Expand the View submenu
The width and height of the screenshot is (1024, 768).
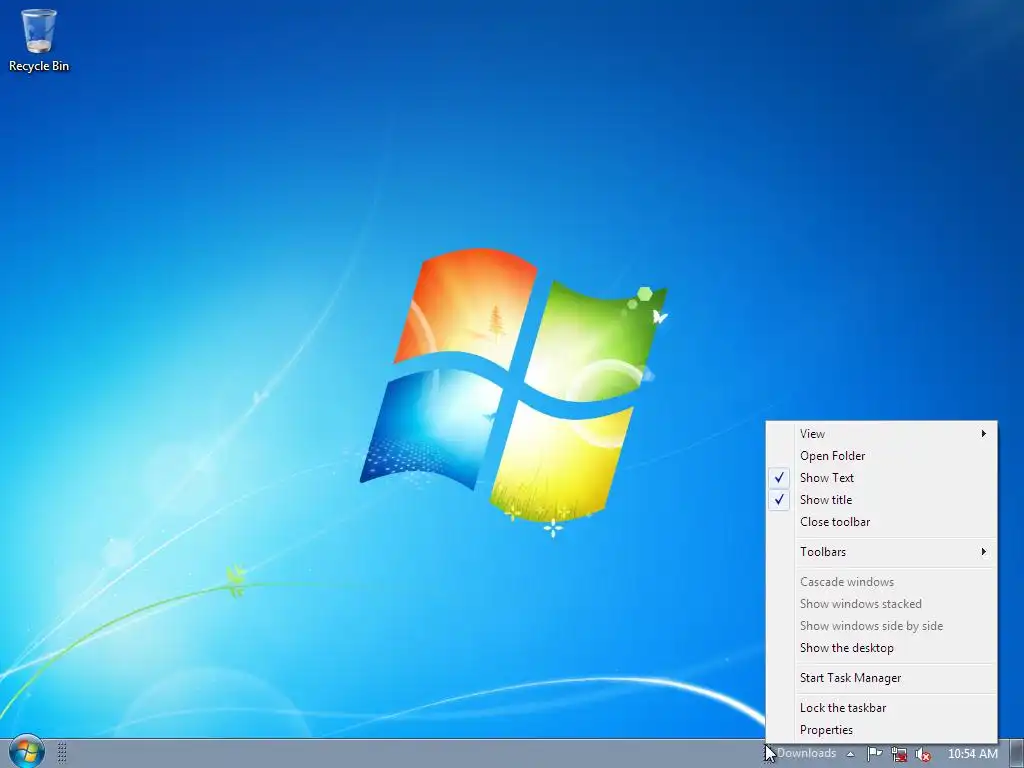coord(881,434)
